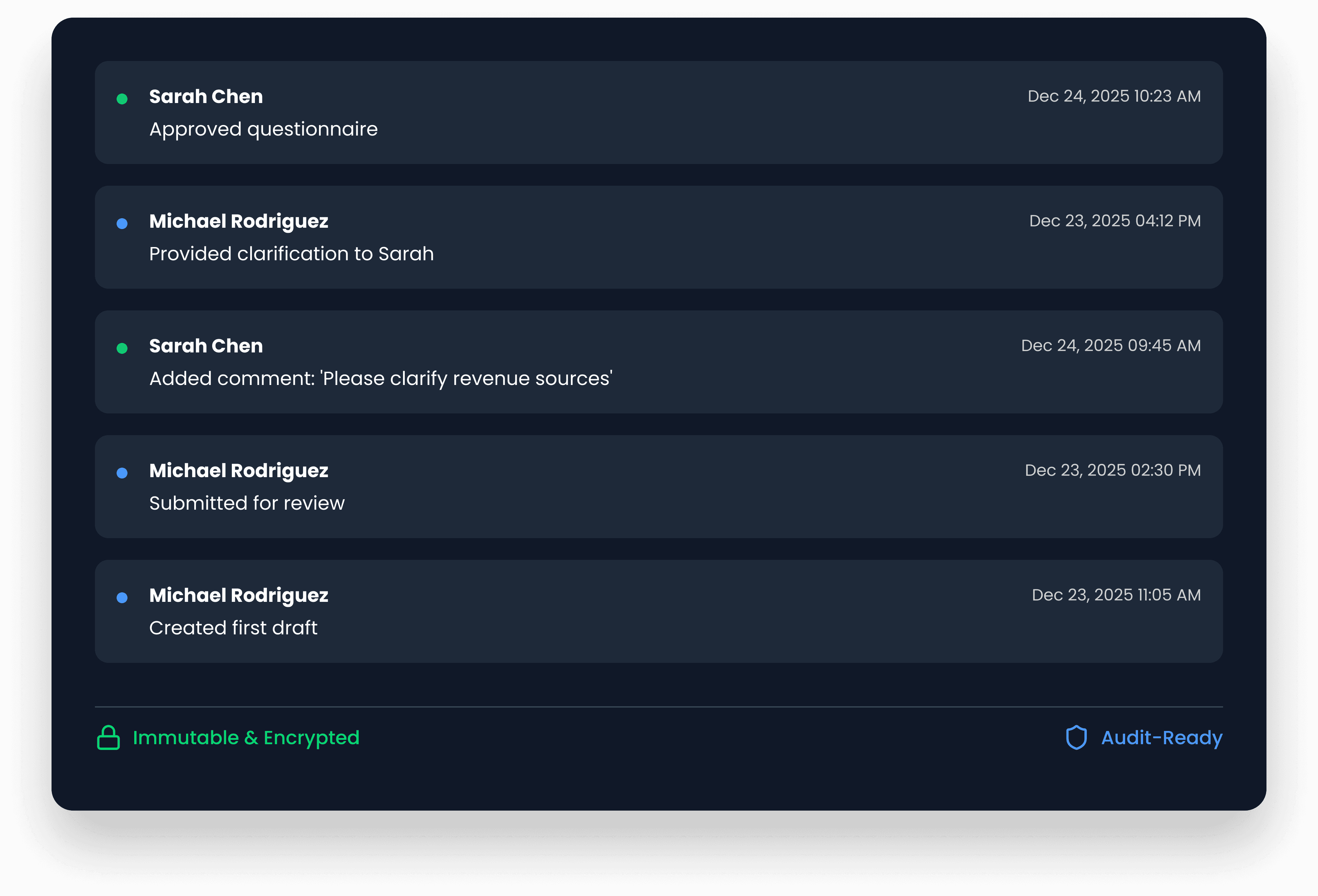This screenshot has width=1318, height=896.
Task: Click the Dec 23, 2025 02:30 PM timestamp
Action: coord(1113,471)
